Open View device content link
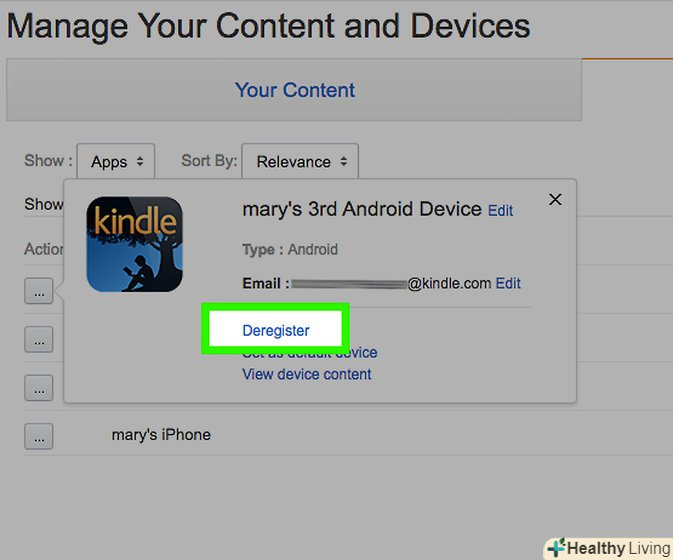 [x=306, y=374]
